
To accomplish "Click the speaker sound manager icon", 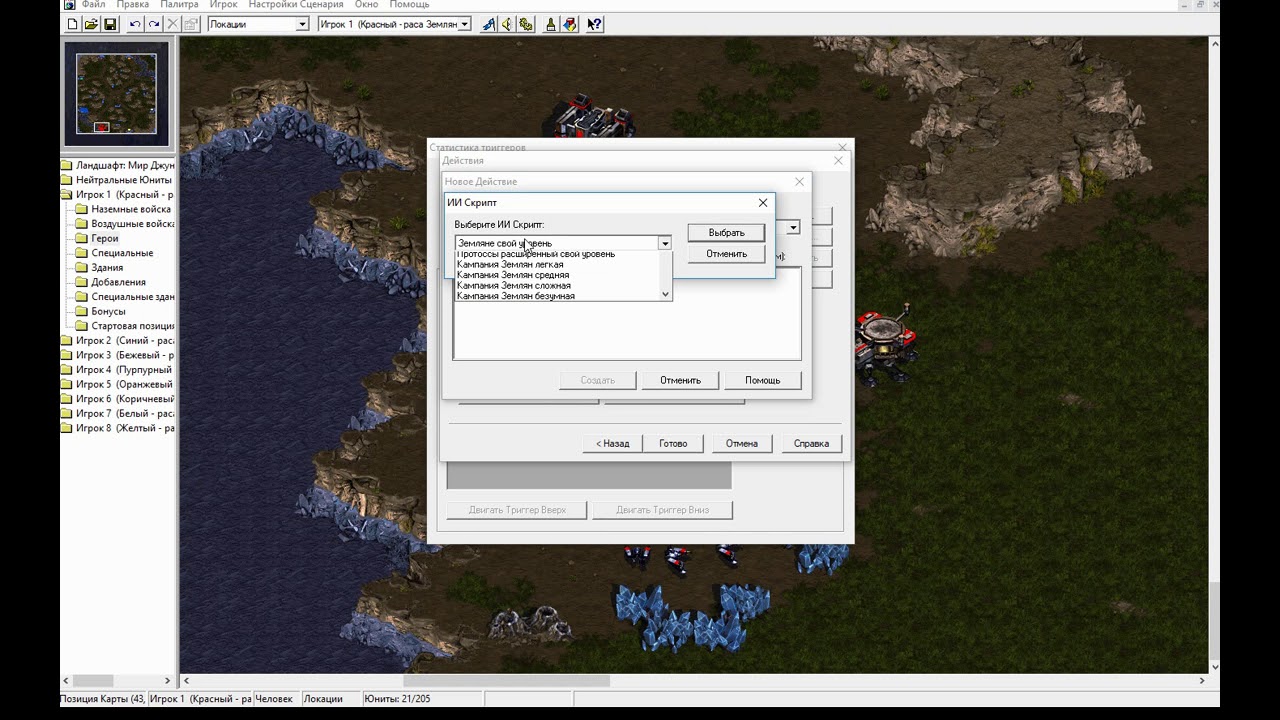I will point(507,24).
